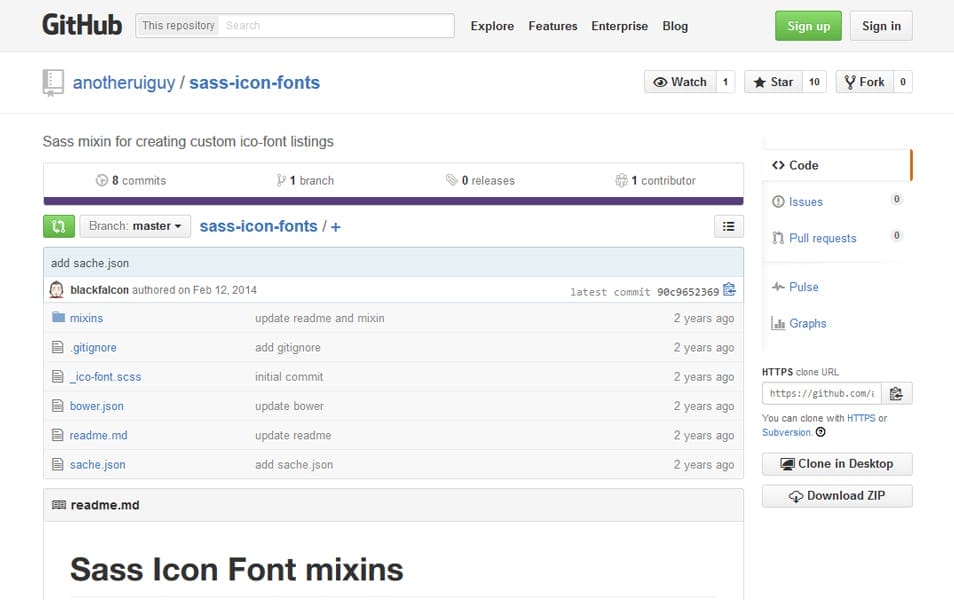Click Clone in Desktop
The image size is (954, 600).
(837, 463)
